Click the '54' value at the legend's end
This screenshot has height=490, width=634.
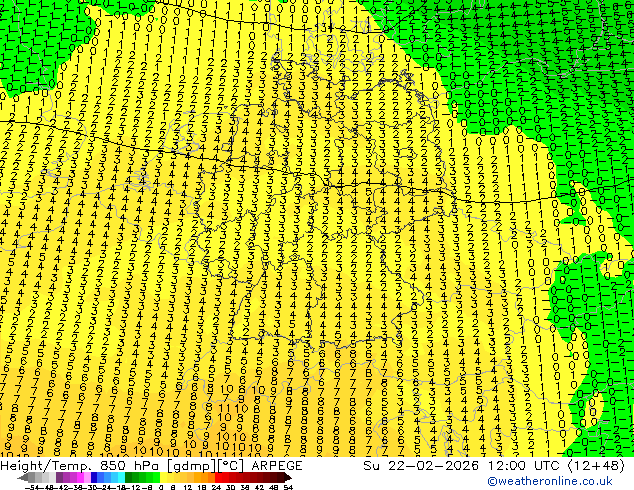[288, 487]
